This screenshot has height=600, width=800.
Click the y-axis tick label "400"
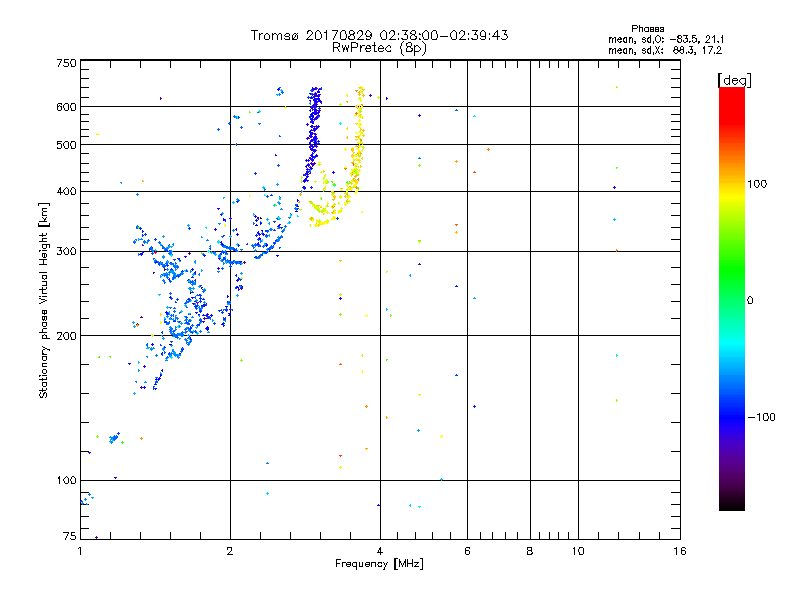tap(66, 192)
